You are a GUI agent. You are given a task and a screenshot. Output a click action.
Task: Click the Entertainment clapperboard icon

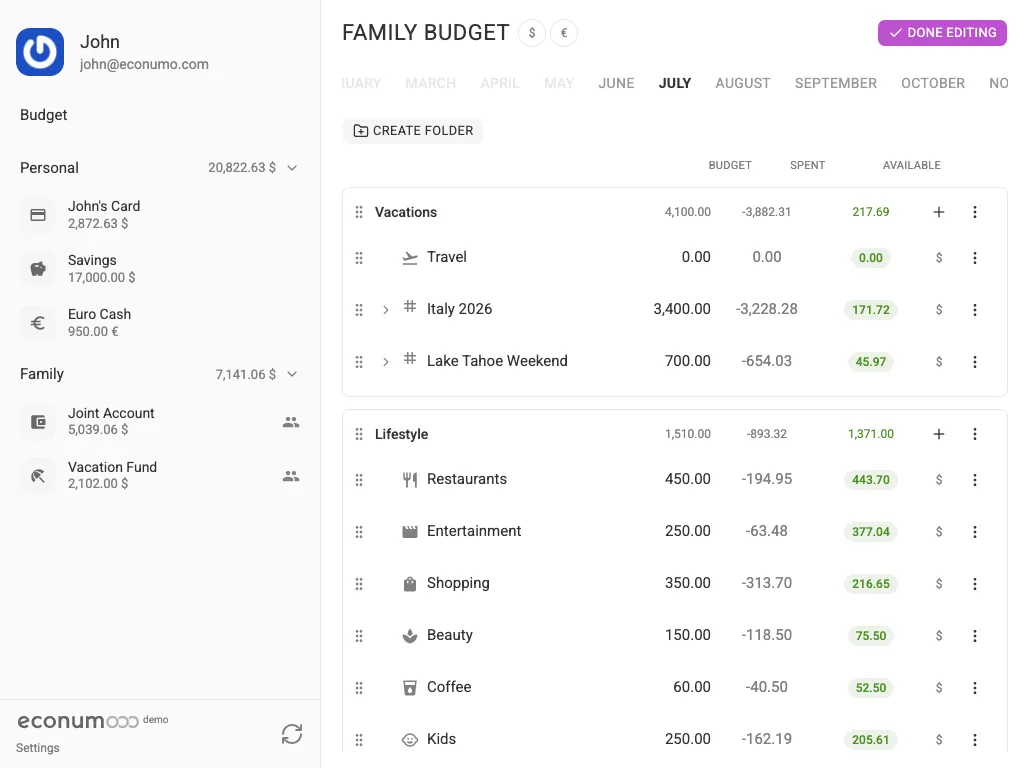coord(409,532)
